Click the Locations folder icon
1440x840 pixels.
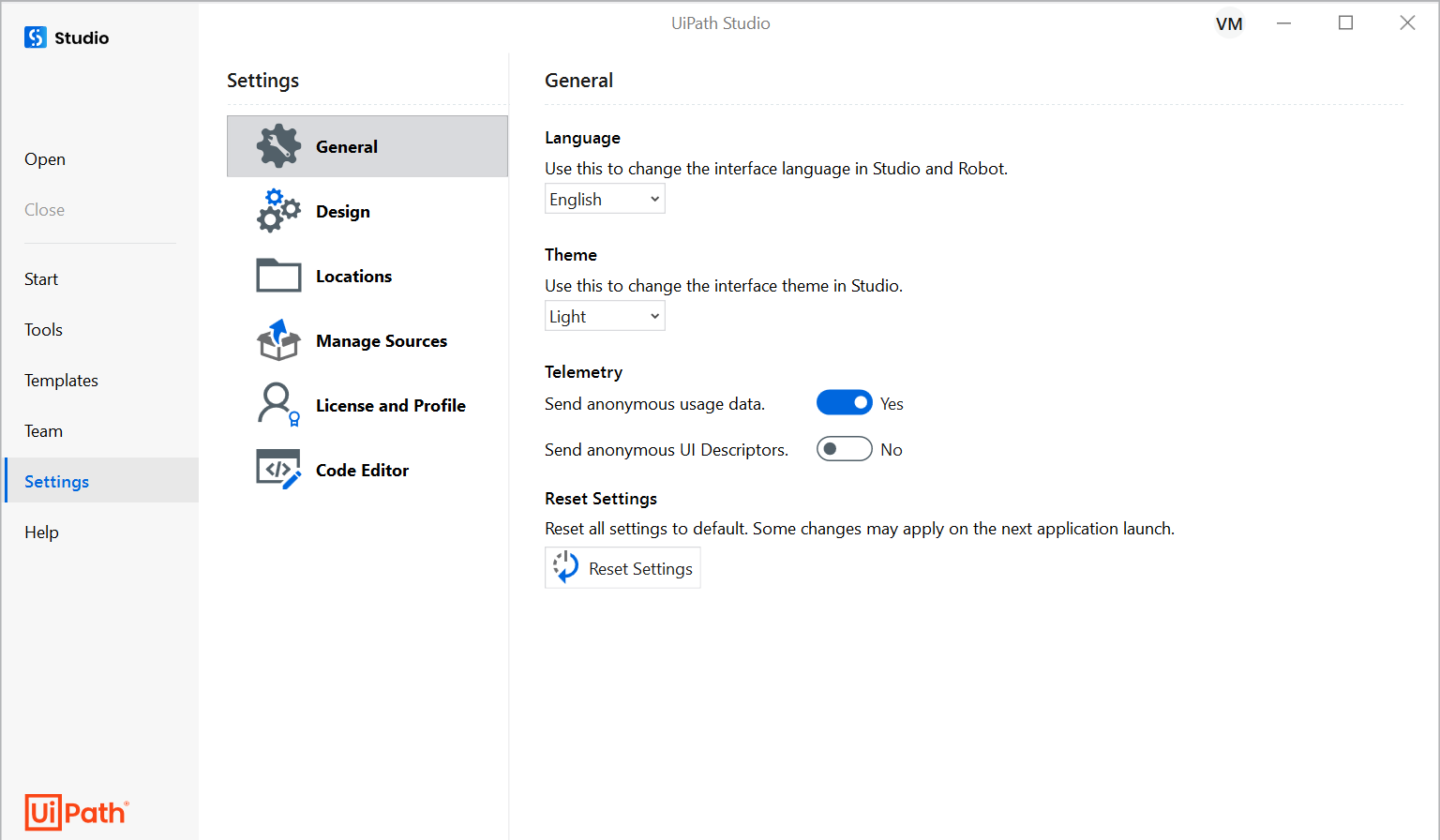coord(278,276)
